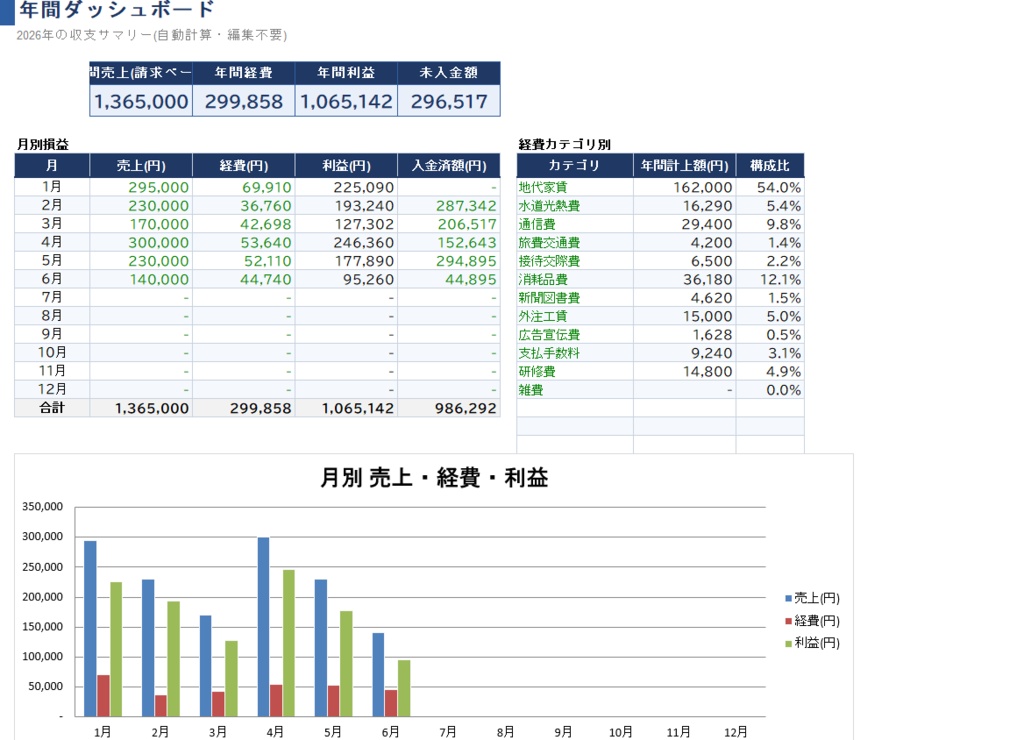
Task: Select the 広告宣伝費 category cell
Action: pyautogui.click(x=575, y=334)
